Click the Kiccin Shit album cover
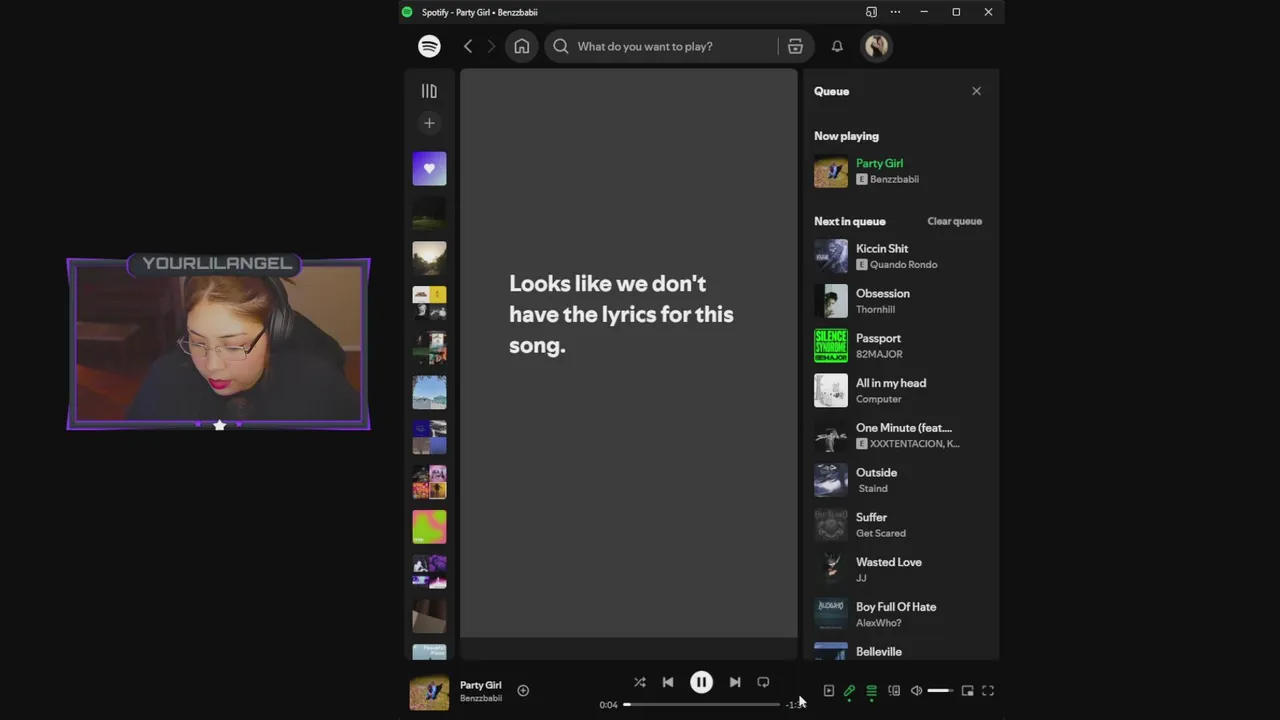The width and height of the screenshot is (1280, 720). tap(831, 256)
